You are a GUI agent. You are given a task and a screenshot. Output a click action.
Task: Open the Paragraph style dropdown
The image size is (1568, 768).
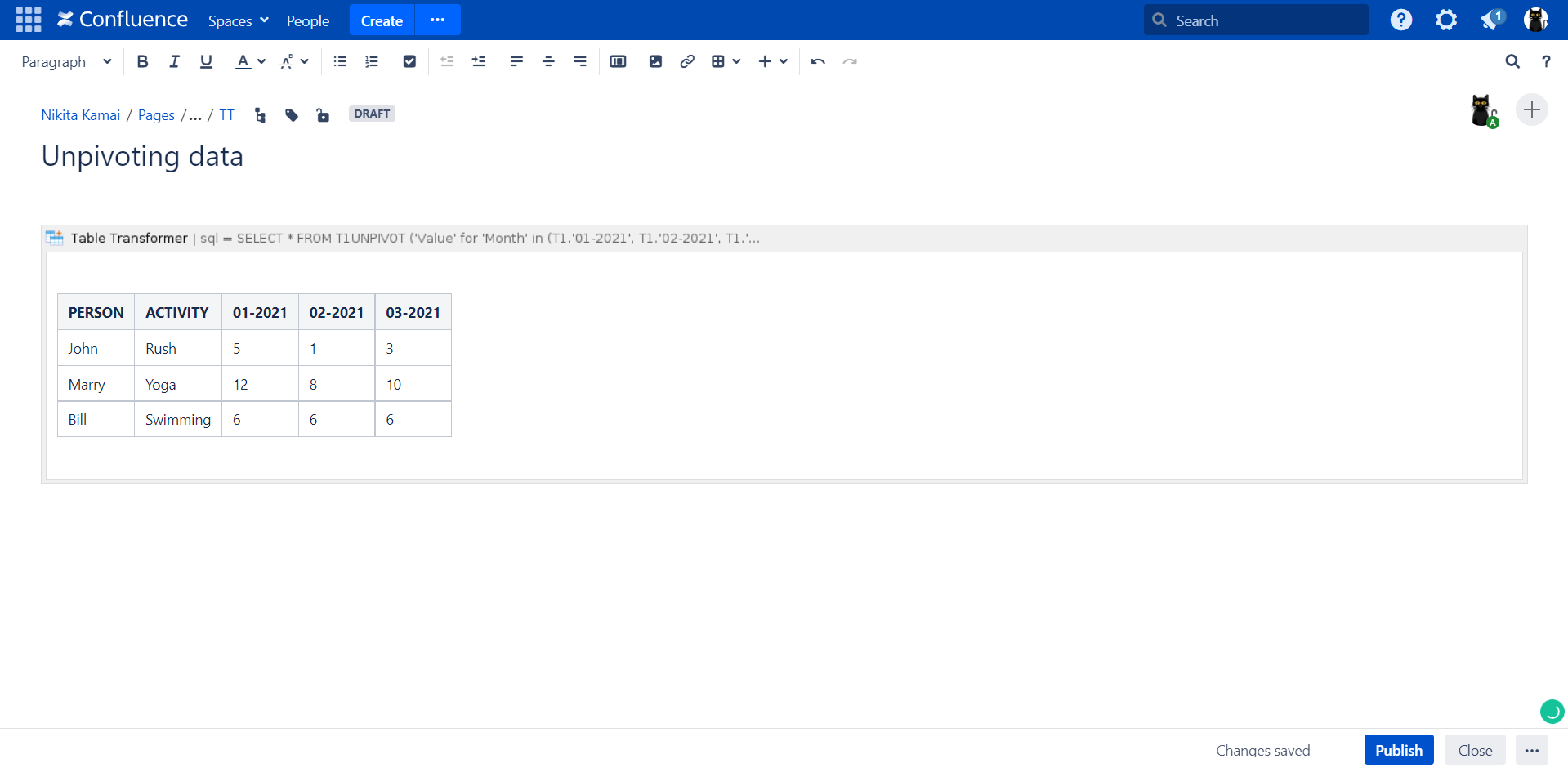(x=66, y=61)
